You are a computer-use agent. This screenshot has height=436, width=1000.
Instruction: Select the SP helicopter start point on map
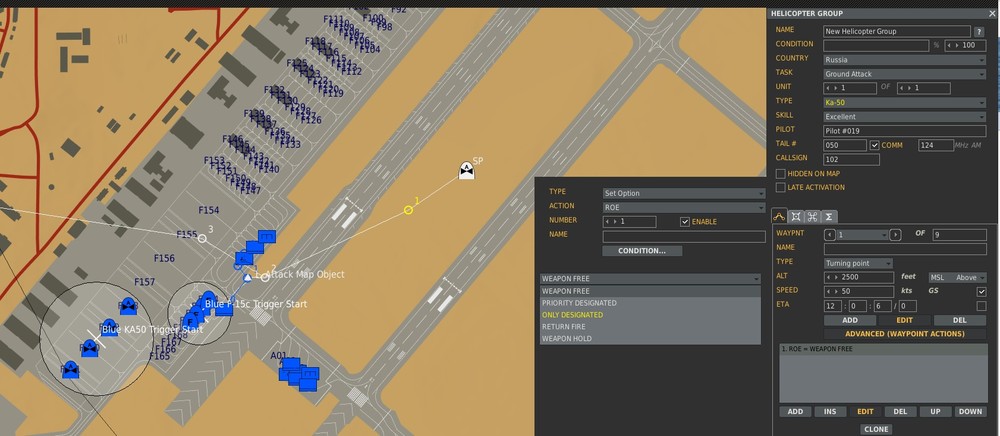466,170
